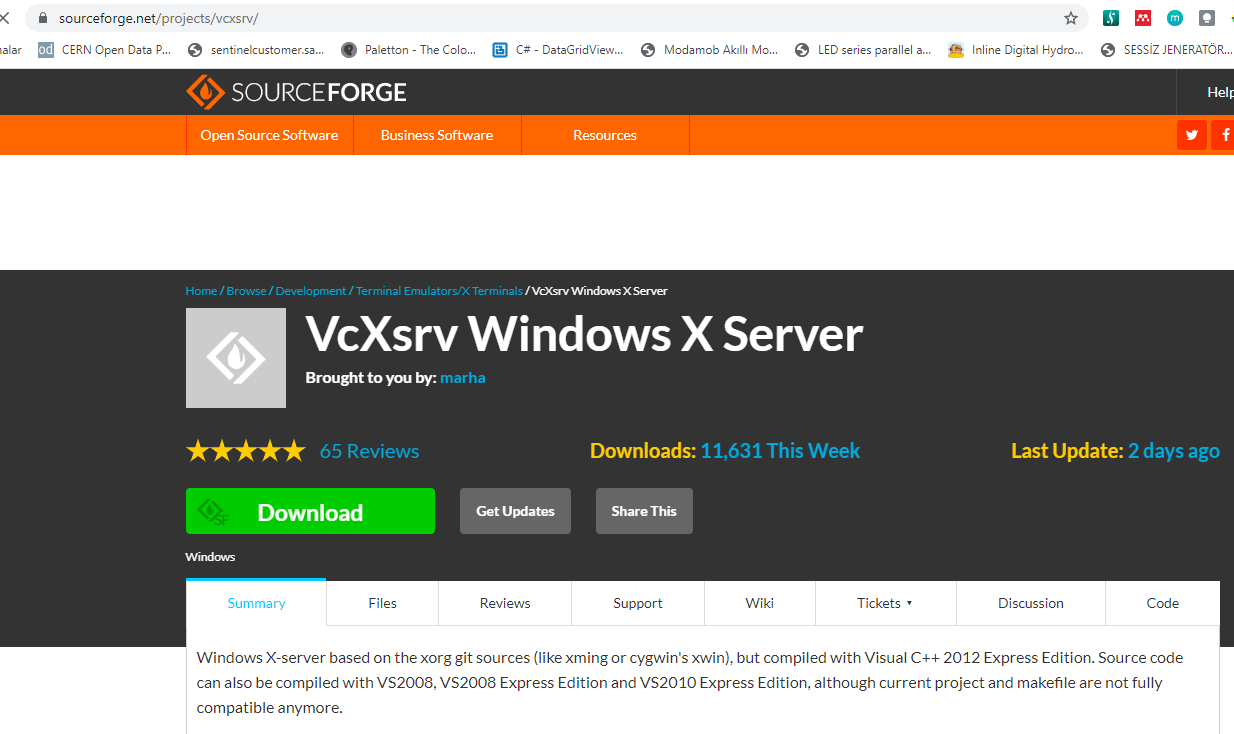Open the CERN Open Data bookmark
Image resolution: width=1234 pixels, height=734 pixels.
(105, 50)
